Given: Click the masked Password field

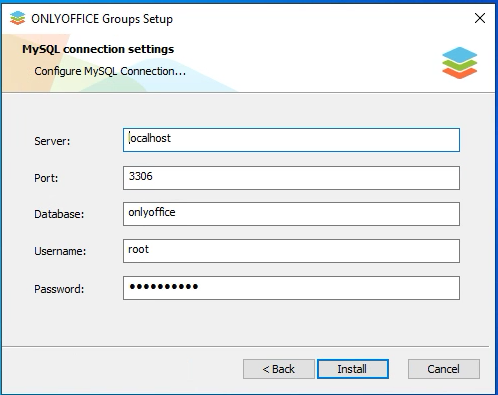Looking at the screenshot, I should (x=291, y=288).
